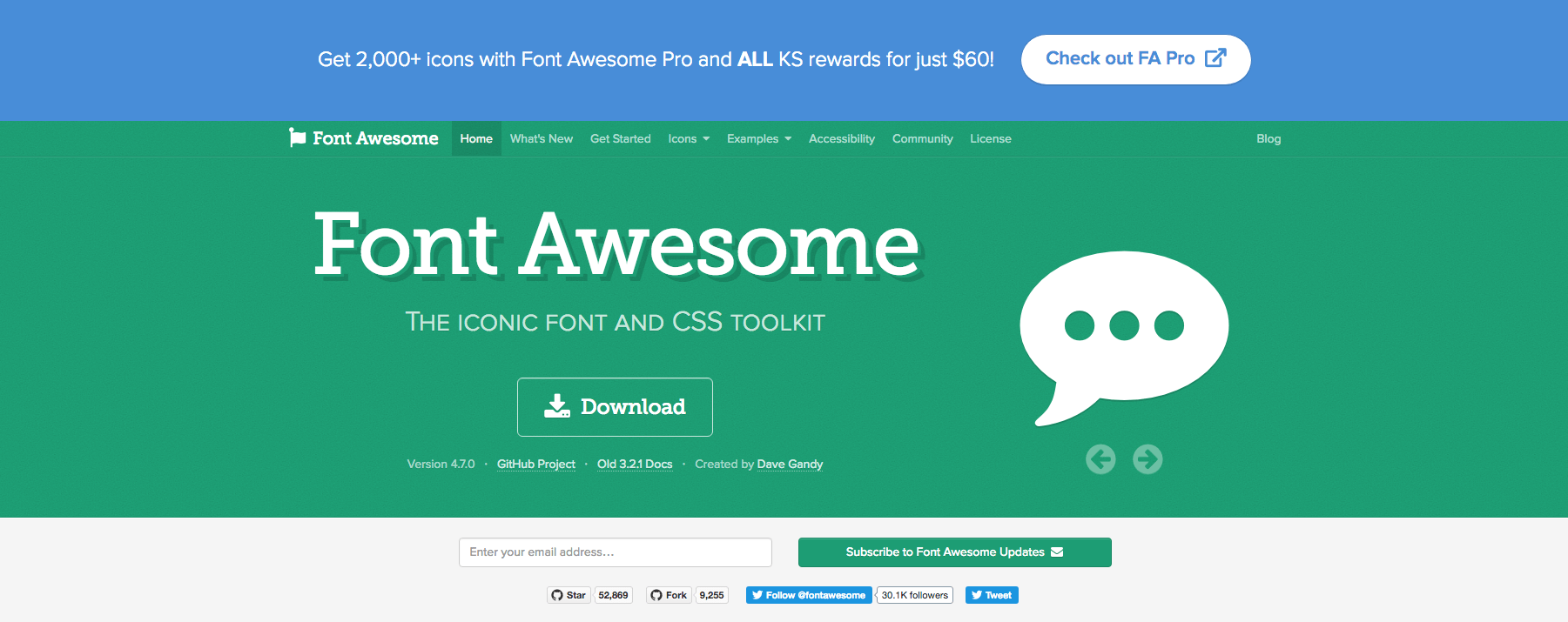The width and height of the screenshot is (1568, 622).
Task: Click the left arrow carousel icon
Action: coord(1100,459)
